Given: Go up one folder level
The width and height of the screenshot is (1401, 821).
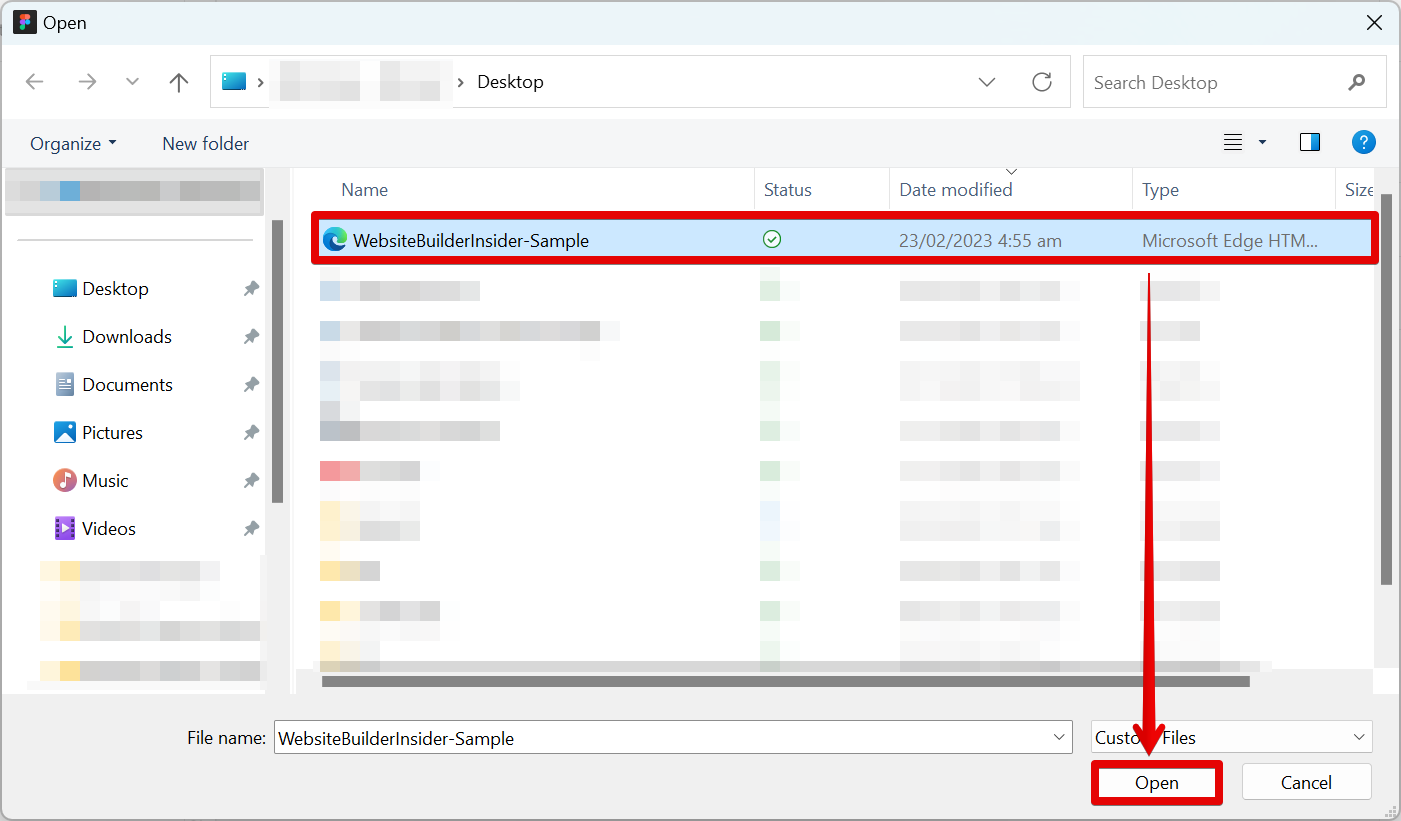Looking at the screenshot, I should [179, 82].
